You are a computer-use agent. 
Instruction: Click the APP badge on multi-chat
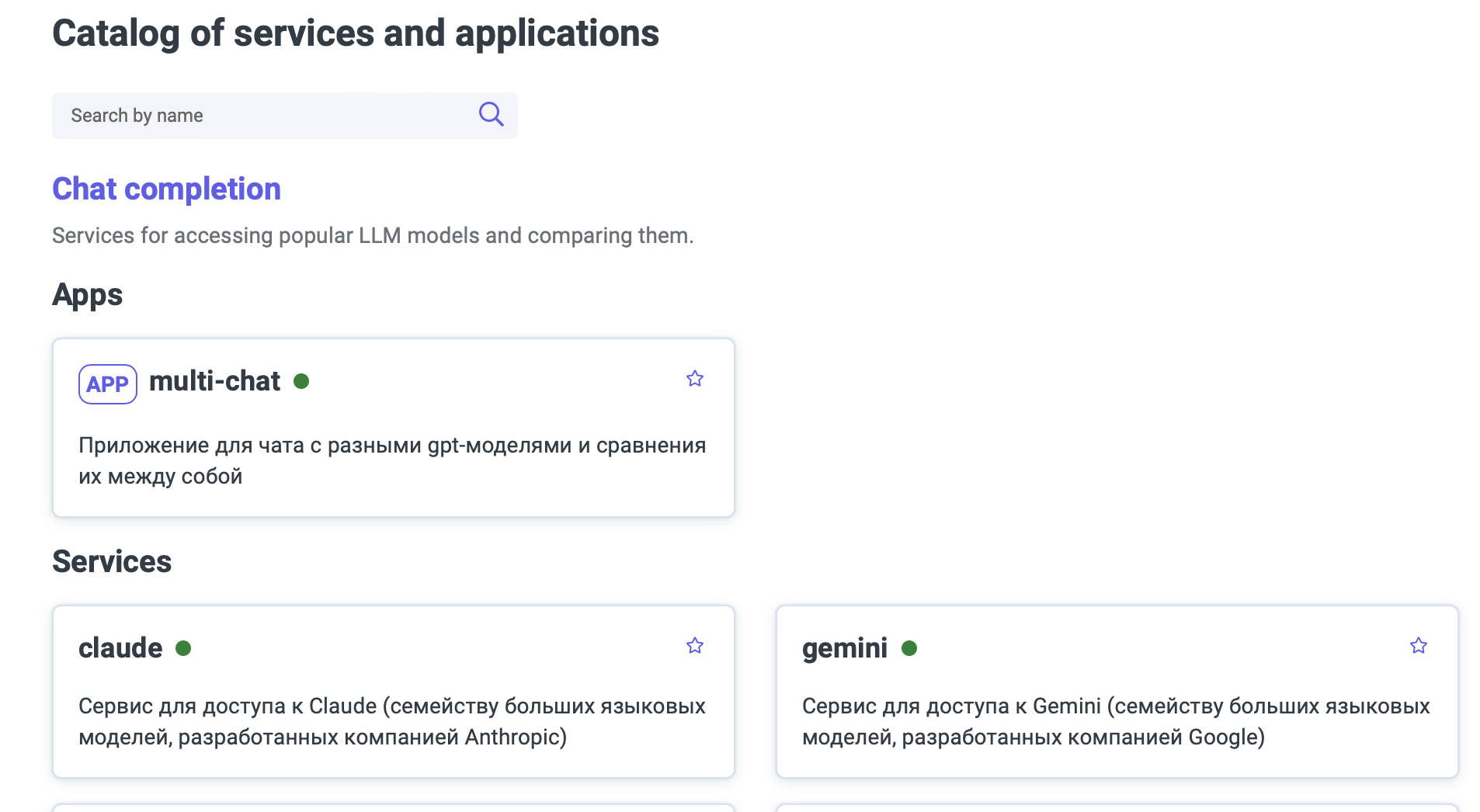click(108, 383)
